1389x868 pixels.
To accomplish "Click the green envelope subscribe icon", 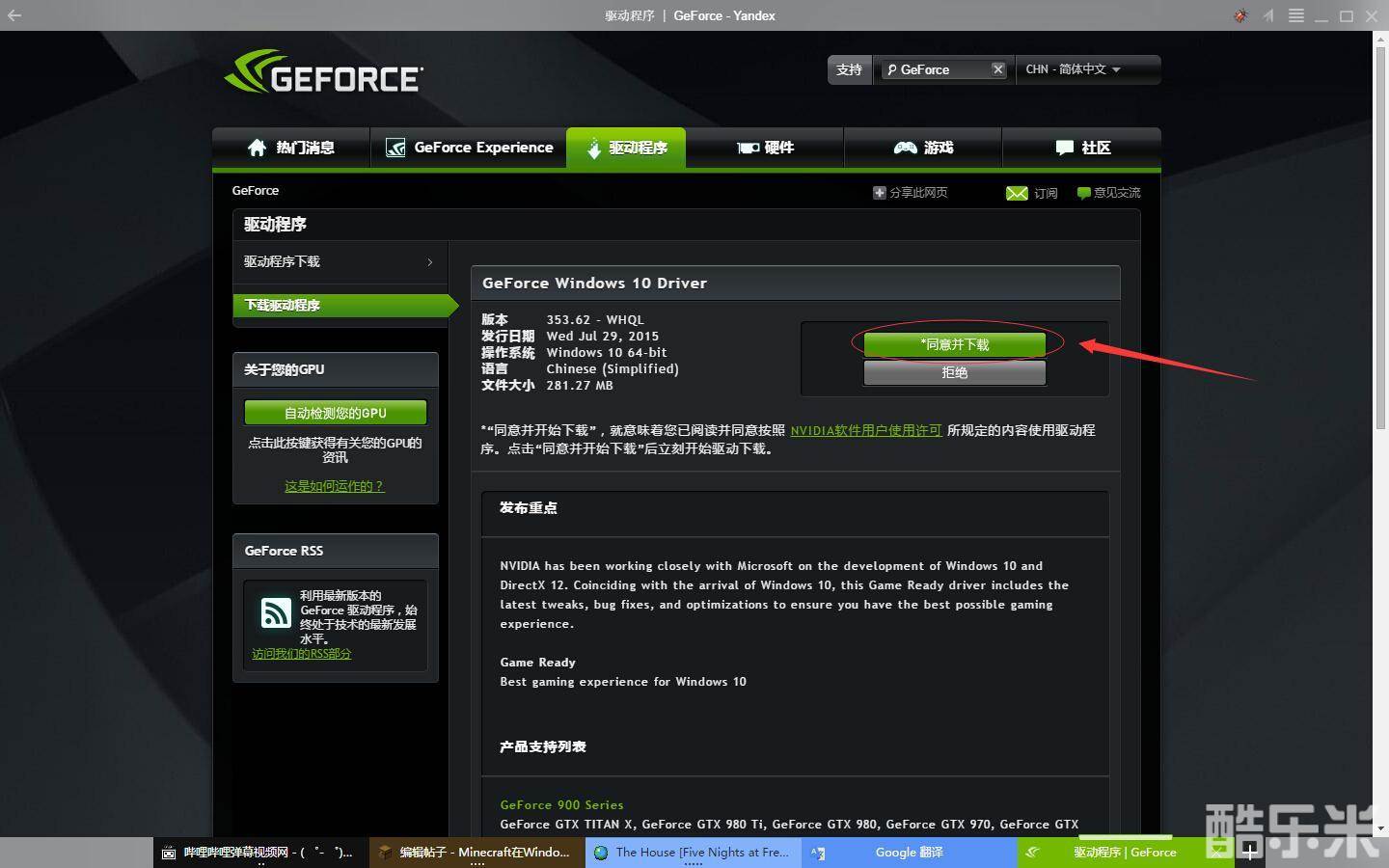I will pos(1017,193).
